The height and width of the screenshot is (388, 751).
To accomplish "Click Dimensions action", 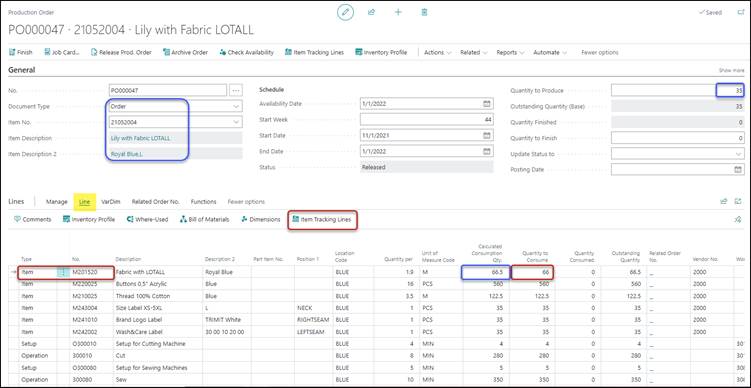I will (261, 219).
